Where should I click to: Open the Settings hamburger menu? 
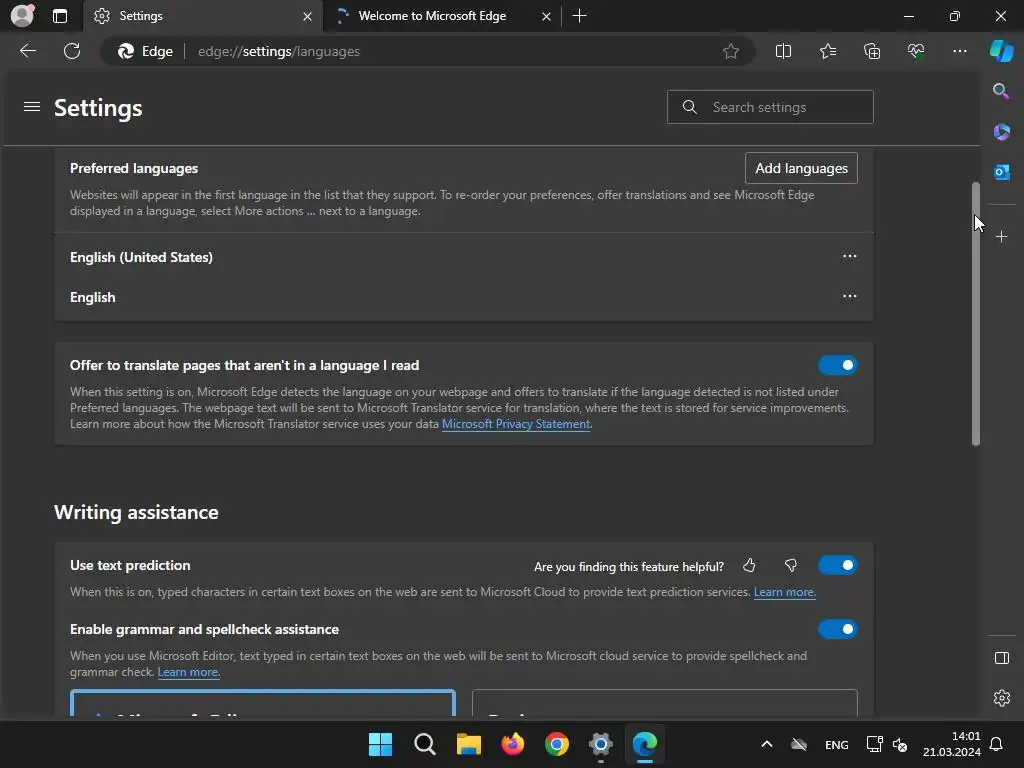coord(31,106)
